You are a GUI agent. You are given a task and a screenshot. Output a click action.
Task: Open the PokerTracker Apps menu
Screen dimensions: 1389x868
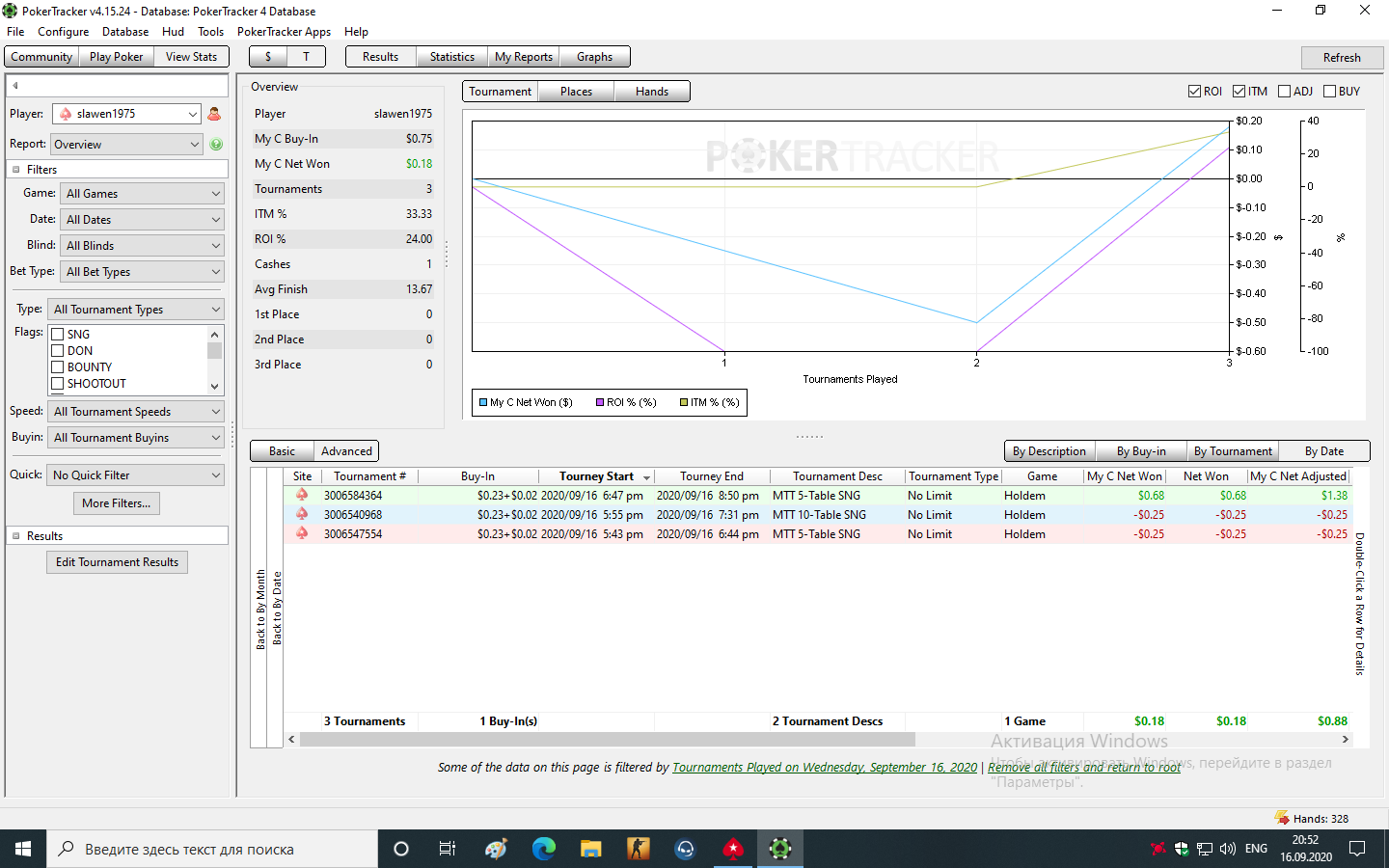coord(284,32)
